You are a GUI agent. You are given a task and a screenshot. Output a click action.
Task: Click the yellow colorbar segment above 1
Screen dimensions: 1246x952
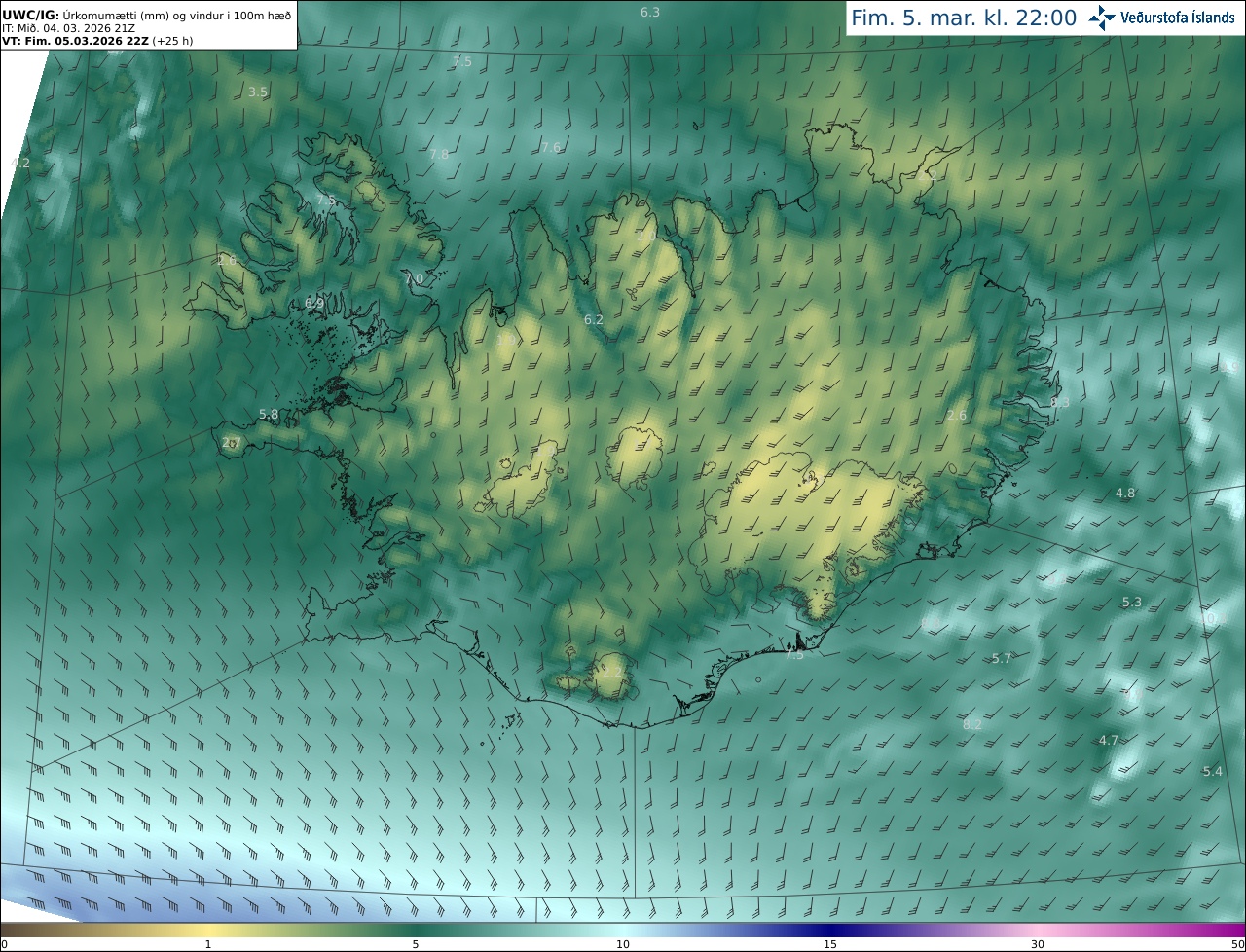pos(208,930)
